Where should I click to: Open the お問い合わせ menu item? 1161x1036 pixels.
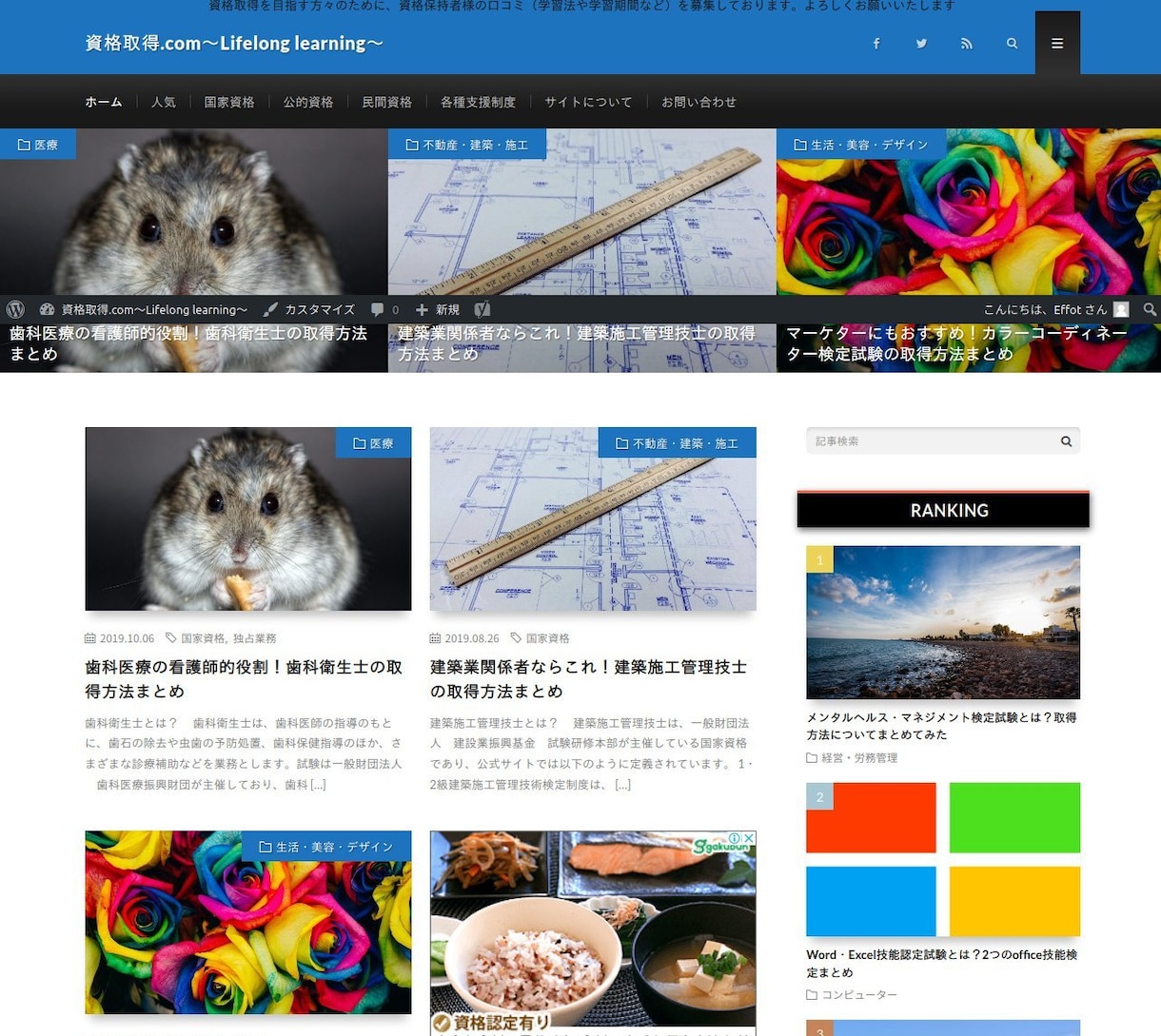[699, 102]
